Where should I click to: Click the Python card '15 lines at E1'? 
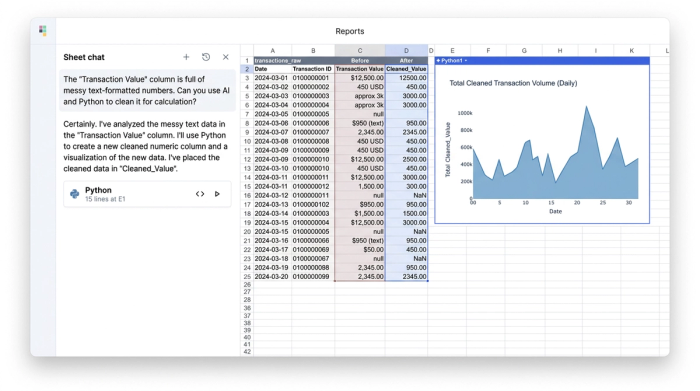[x=147, y=194]
